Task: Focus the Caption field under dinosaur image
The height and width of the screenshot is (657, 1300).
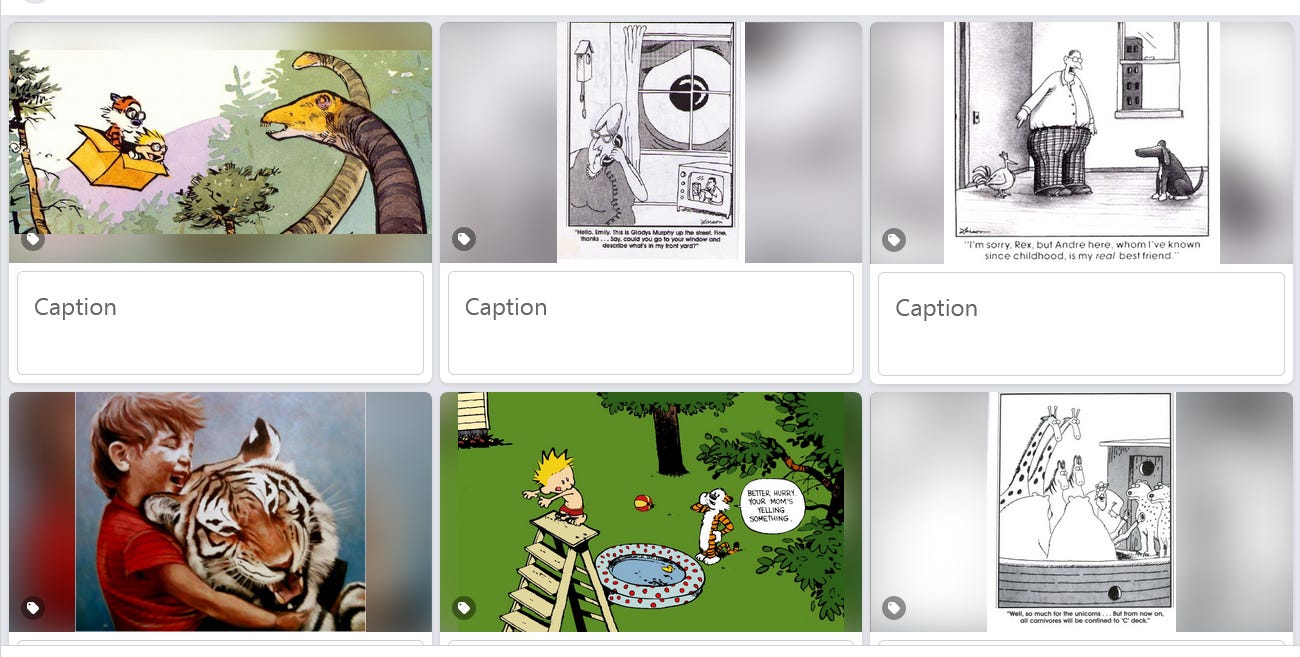Action: click(x=220, y=323)
